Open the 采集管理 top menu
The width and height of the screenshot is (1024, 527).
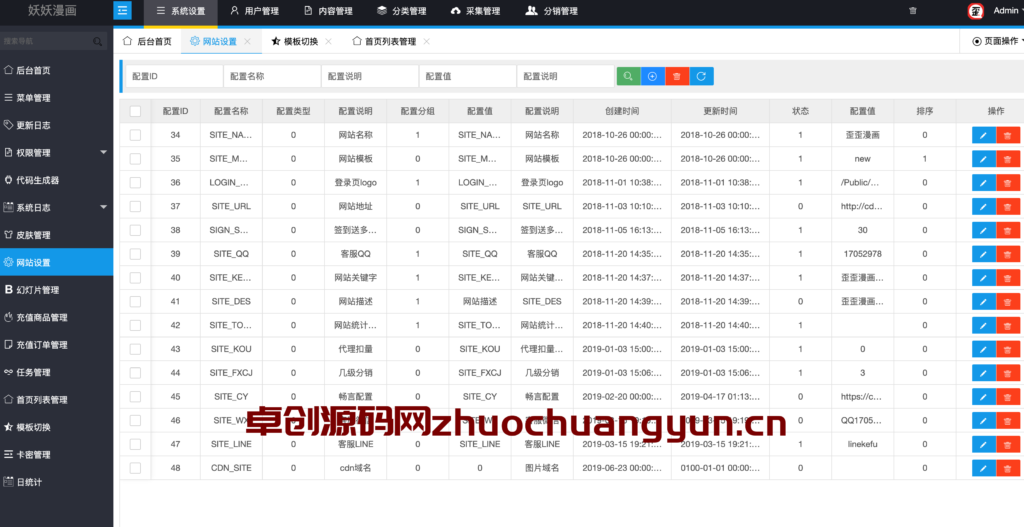pyautogui.click(x=475, y=11)
